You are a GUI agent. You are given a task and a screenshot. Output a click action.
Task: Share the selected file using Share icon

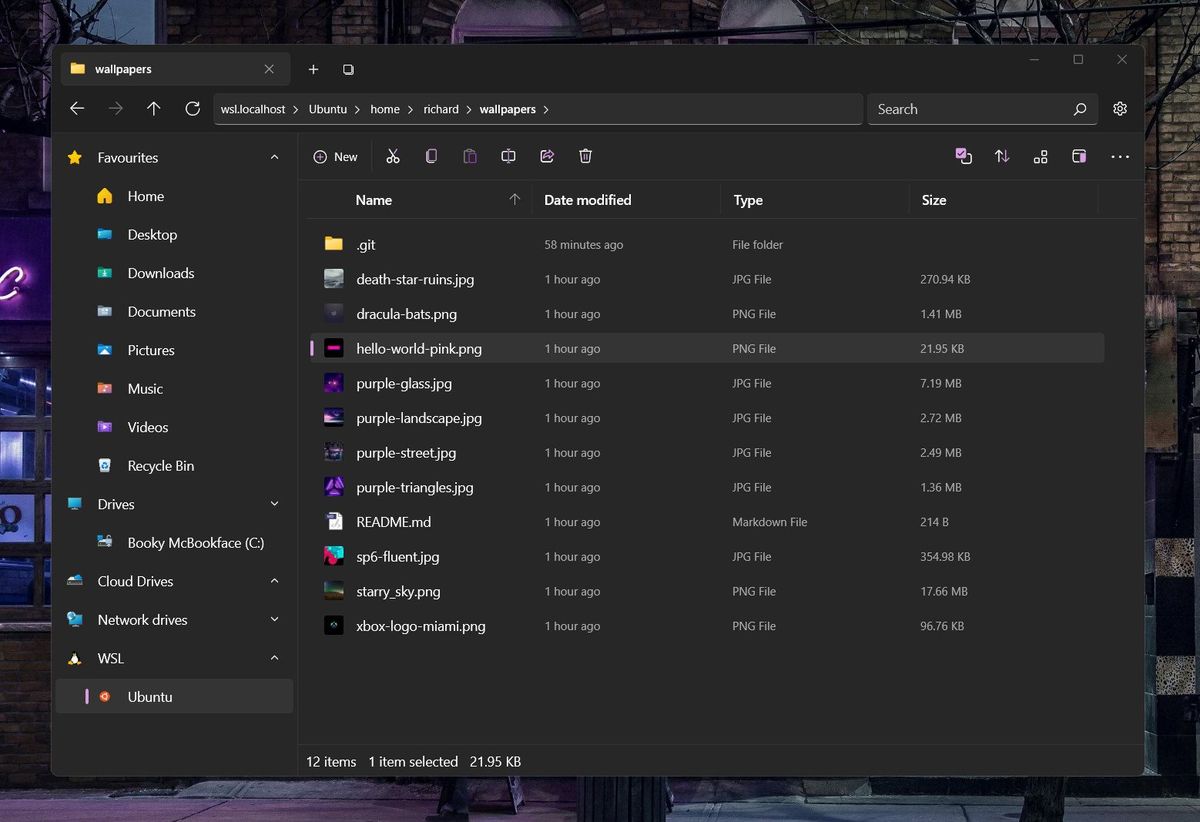(x=546, y=156)
